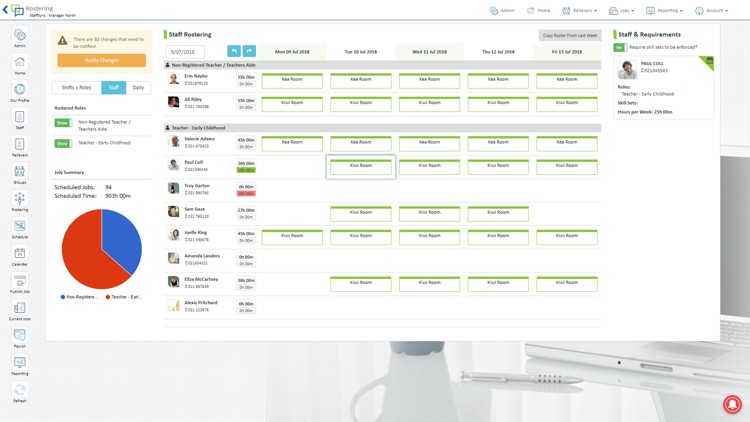The image size is (750, 422).
Task: Click the warning triangle in changes alert
Action: point(63,41)
